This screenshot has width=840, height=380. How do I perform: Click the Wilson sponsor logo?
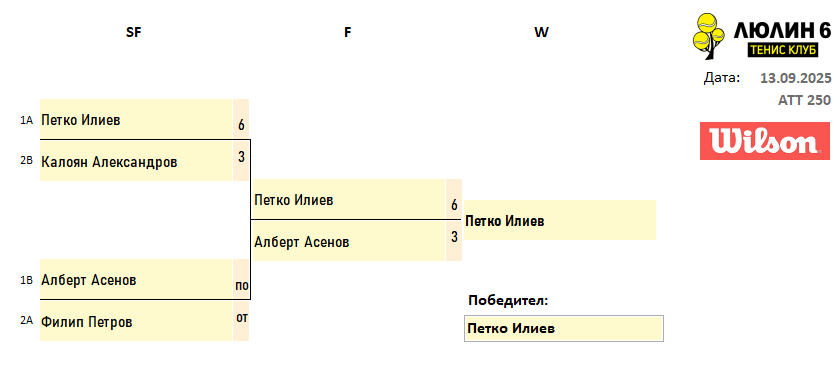[764, 141]
